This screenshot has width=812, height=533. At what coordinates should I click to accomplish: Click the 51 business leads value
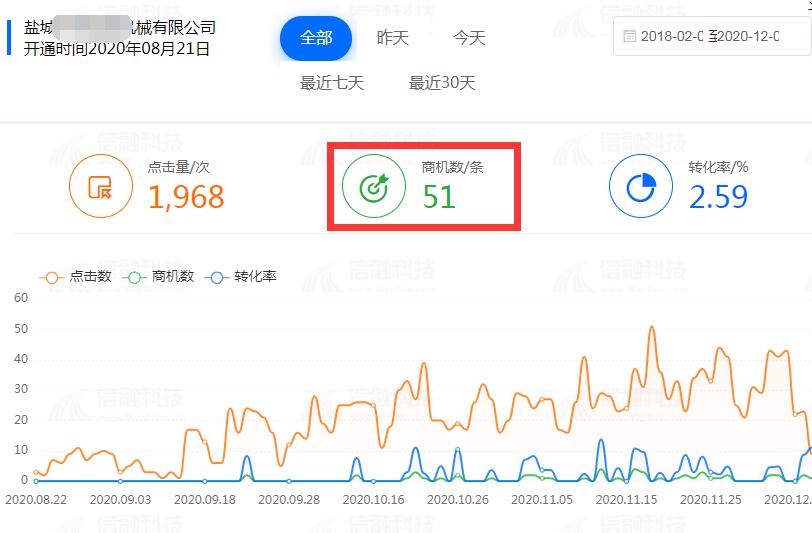tap(439, 197)
